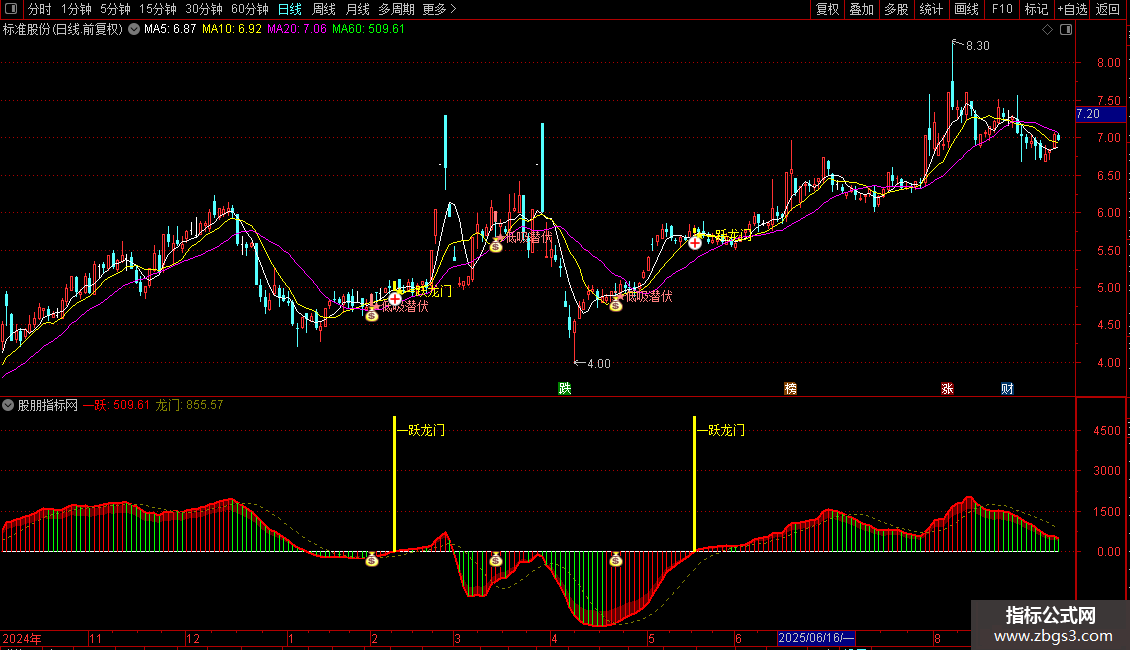Toggle the left sidebar panel icon

click(x=11, y=9)
